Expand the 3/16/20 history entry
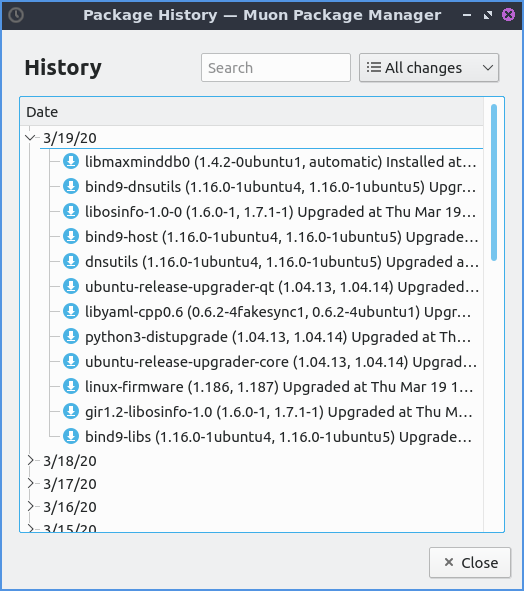 click(x=31, y=506)
